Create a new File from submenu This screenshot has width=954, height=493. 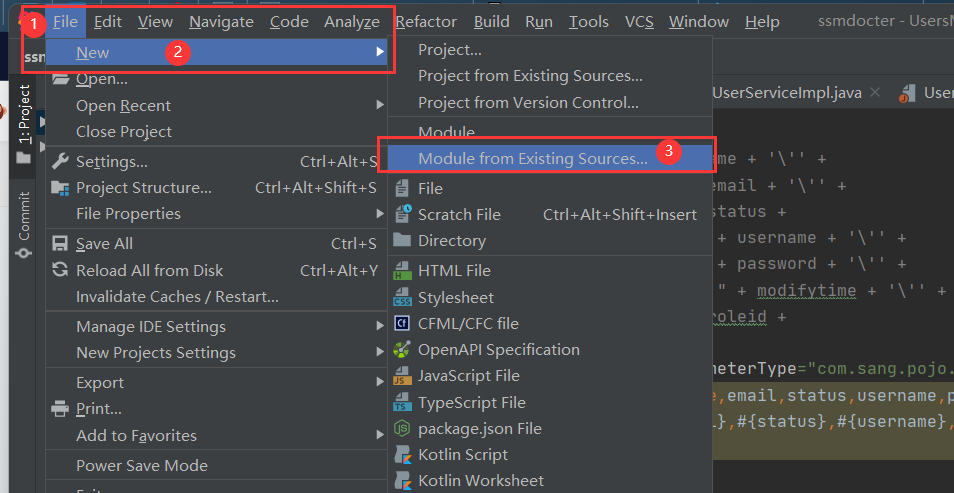pyautogui.click(x=550, y=189)
